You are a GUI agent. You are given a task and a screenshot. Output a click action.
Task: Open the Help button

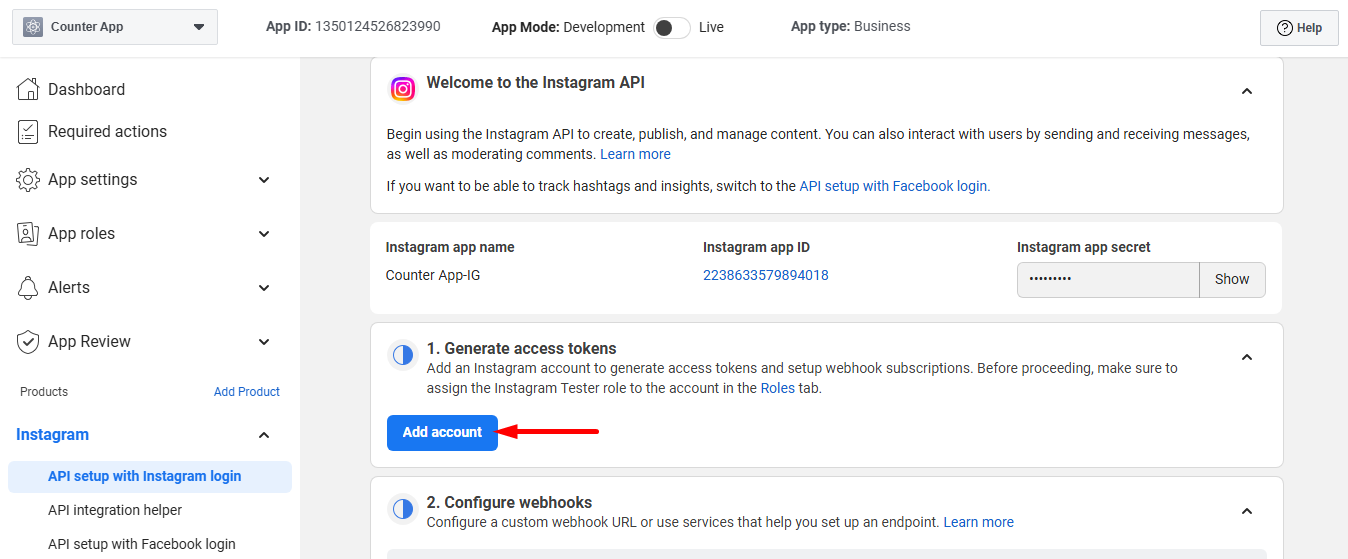tap(1299, 28)
